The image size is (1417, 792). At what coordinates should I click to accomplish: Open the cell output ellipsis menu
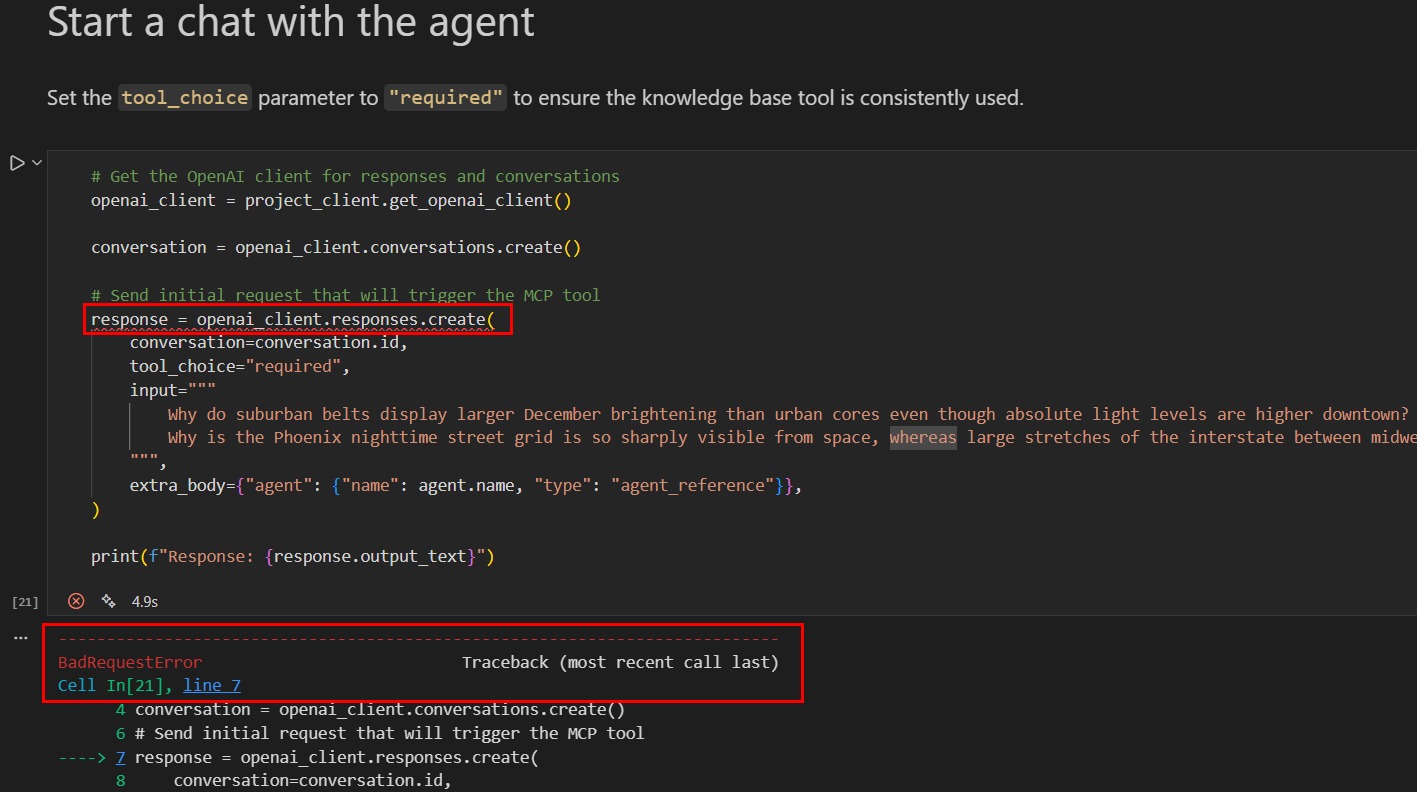click(x=20, y=638)
